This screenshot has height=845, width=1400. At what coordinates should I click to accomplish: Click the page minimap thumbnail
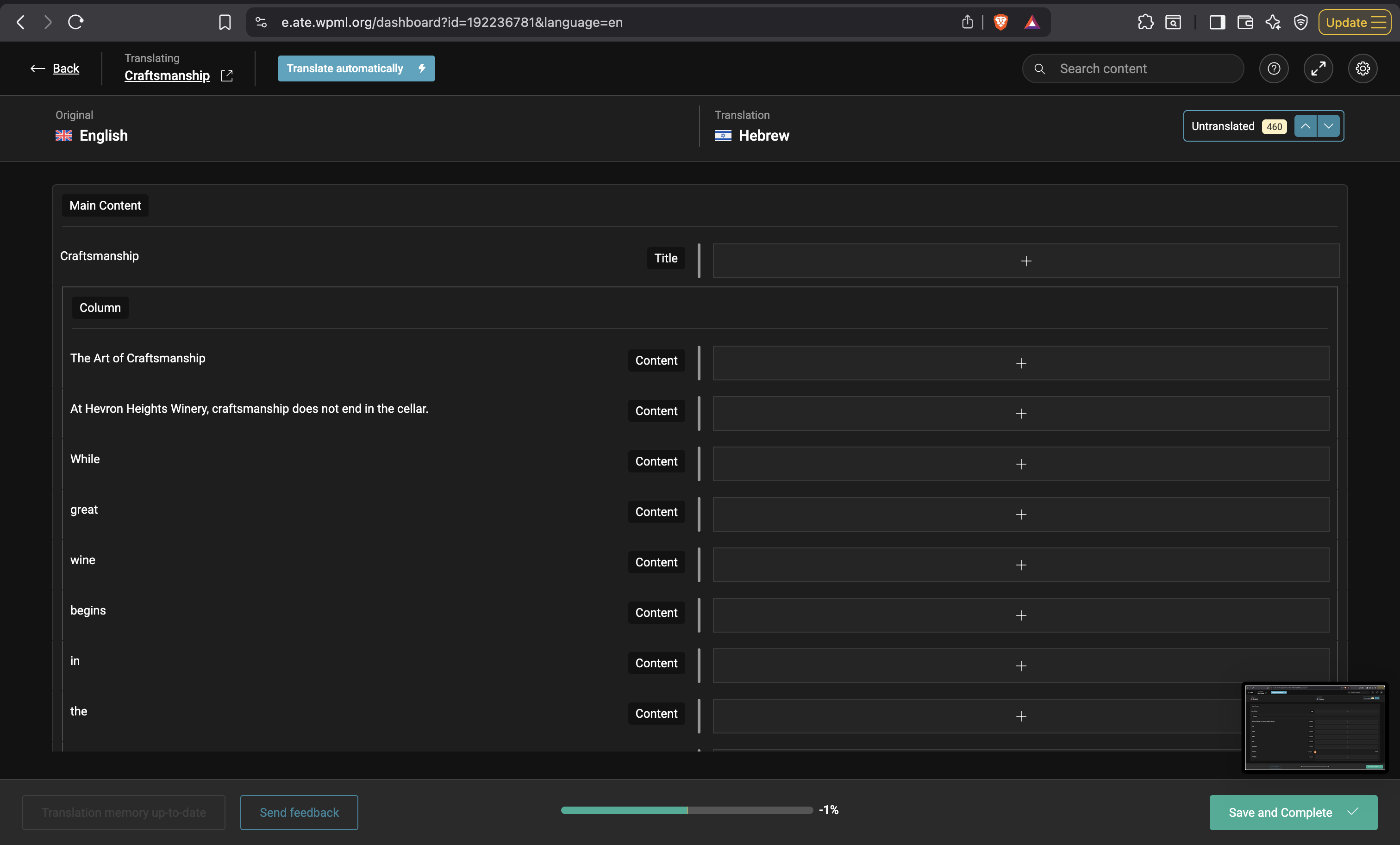coord(1315,727)
